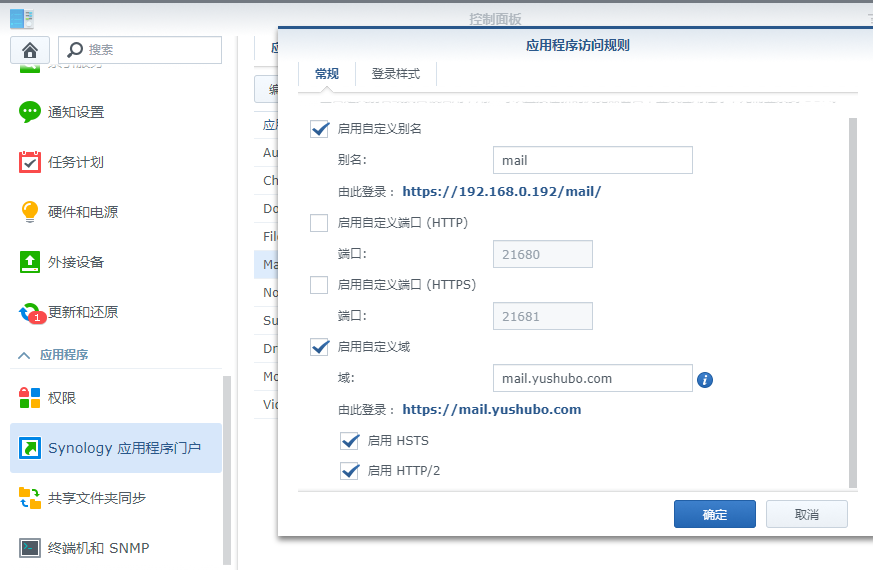Open 通知设置 with the green chat icon

pyautogui.click(x=30, y=112)
